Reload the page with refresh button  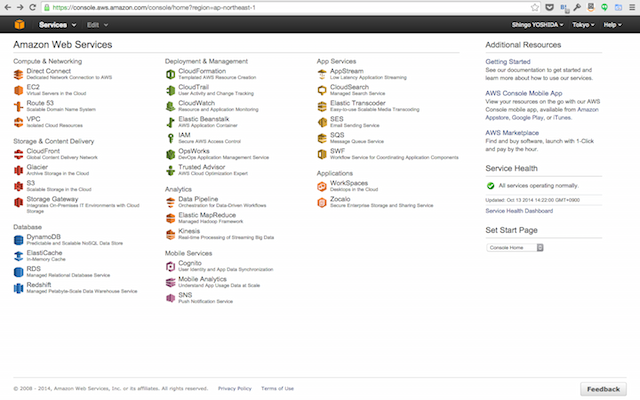[33, 7]
